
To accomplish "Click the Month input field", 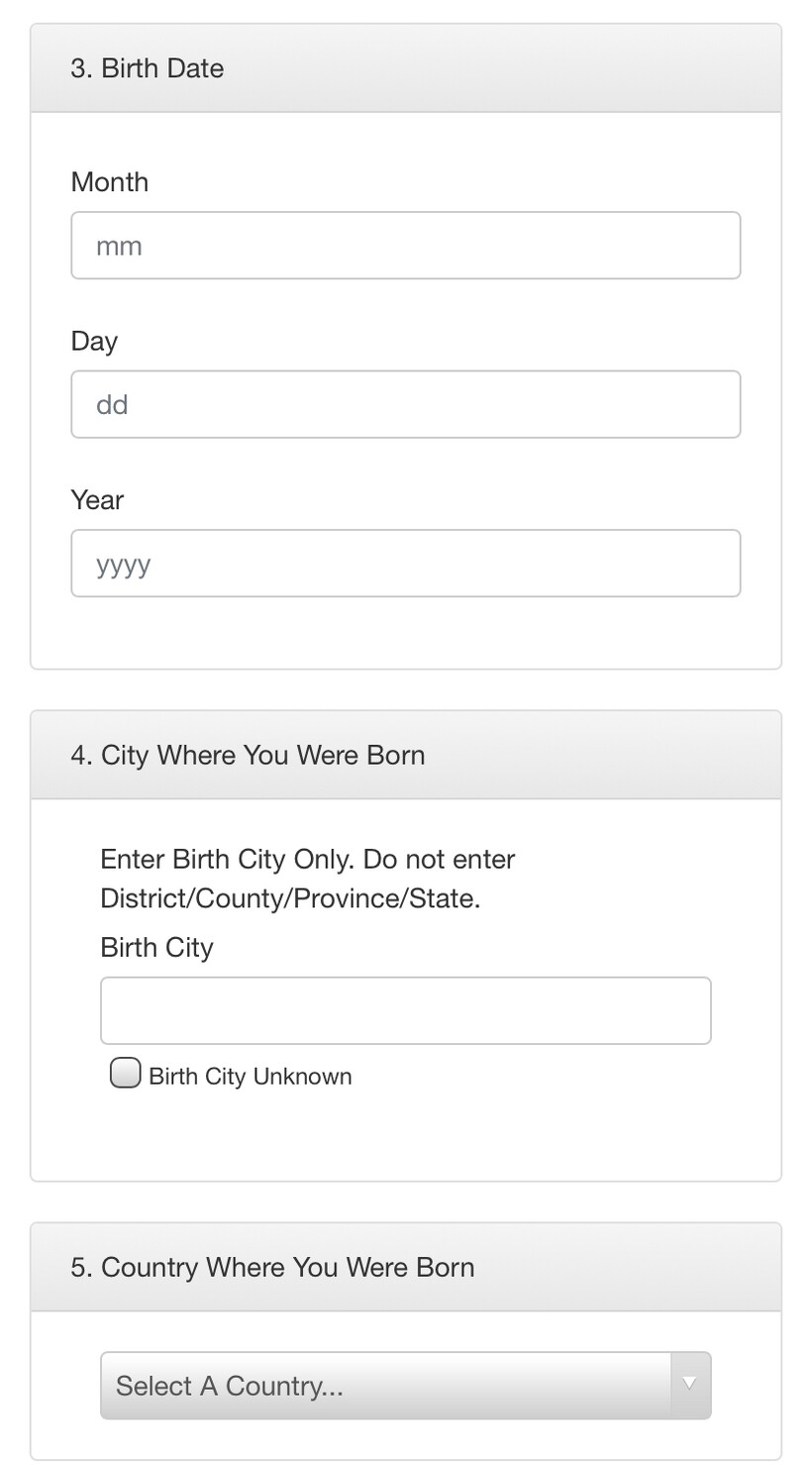I will 405,246.
